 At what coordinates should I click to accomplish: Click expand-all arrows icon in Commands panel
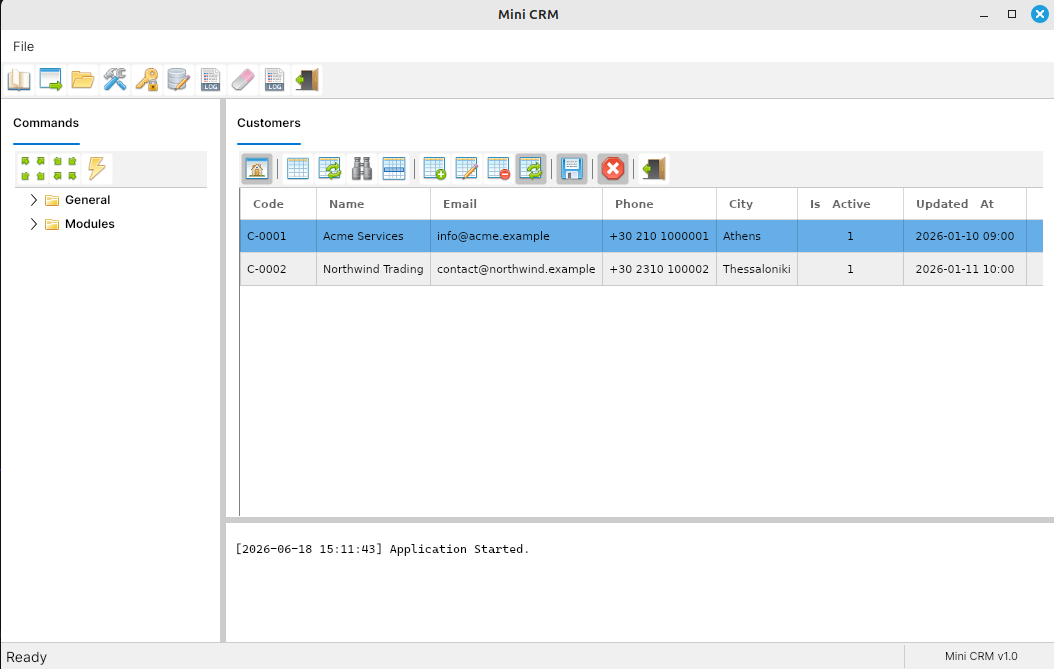33,168
